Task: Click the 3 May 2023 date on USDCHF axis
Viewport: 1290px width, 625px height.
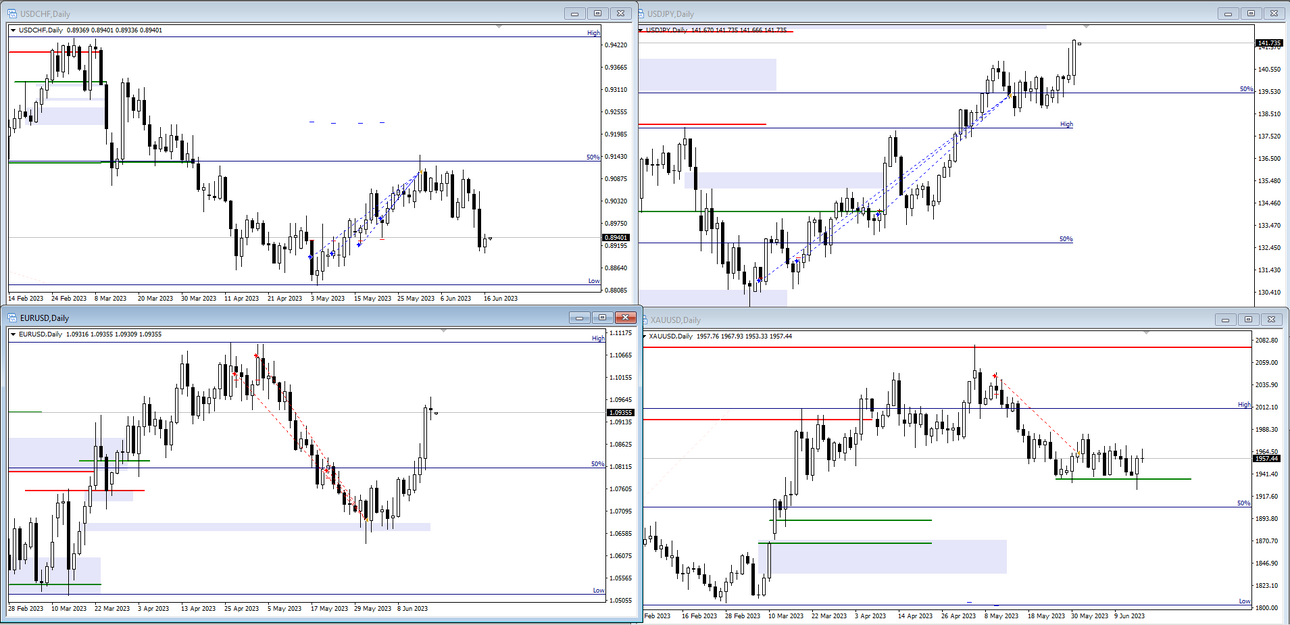Action: click(326, 298)
